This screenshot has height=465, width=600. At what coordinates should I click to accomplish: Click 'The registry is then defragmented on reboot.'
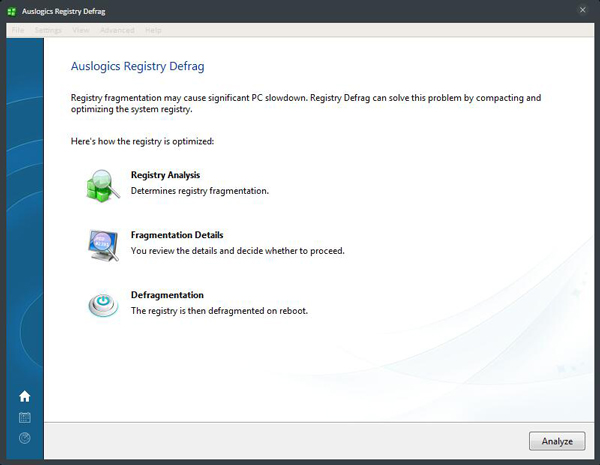[x=219, y=311]
